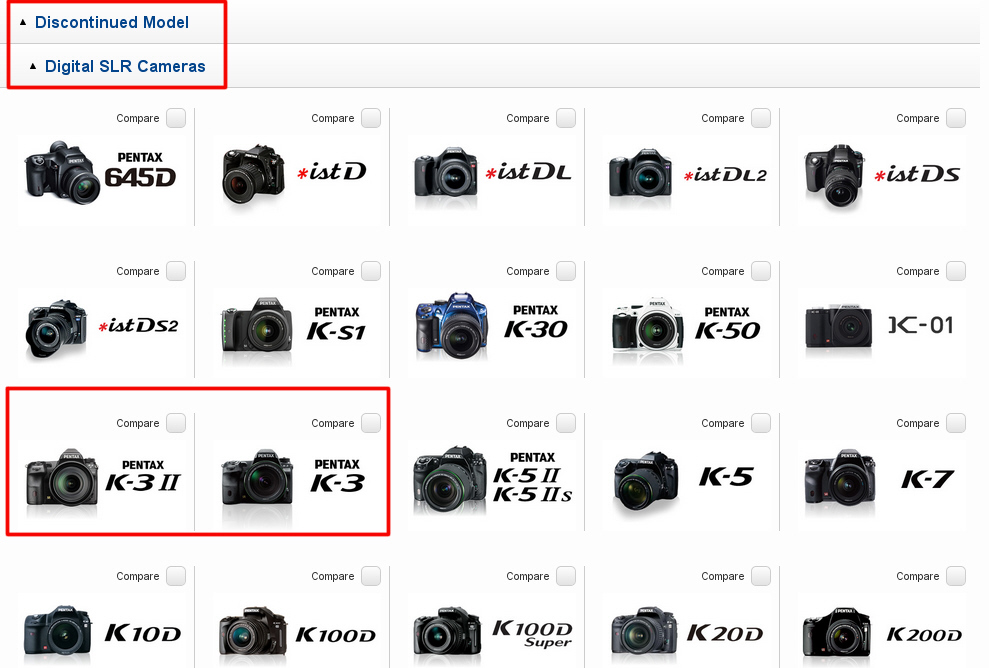
Task: Click the *ist DL logo text
Action: (528, 172)
